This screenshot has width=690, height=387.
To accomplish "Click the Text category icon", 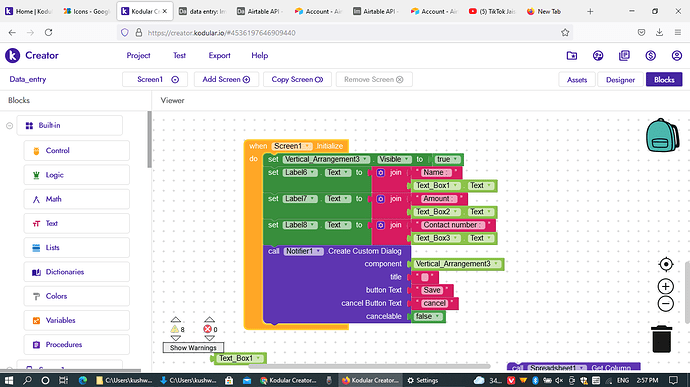I will pyautogui.click(x=36, y=224).
